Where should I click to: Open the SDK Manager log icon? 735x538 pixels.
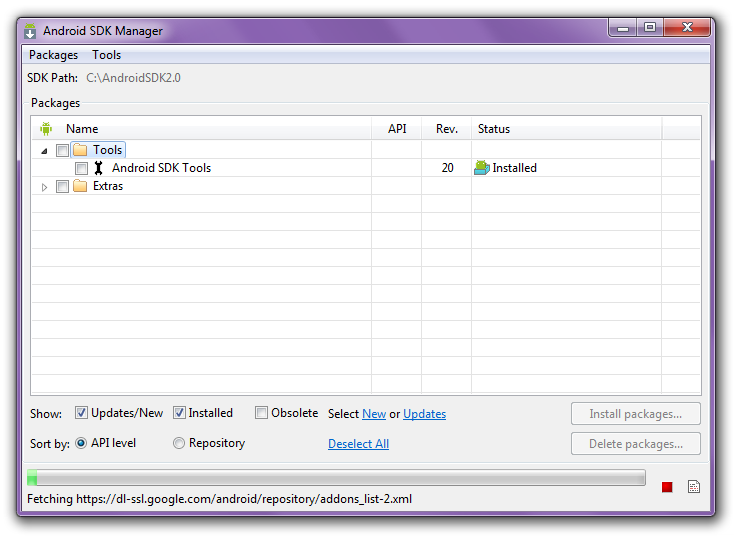point(694,487)
